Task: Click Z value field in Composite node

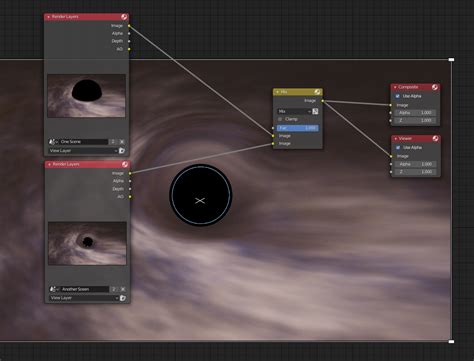Action: click(415, 120)
